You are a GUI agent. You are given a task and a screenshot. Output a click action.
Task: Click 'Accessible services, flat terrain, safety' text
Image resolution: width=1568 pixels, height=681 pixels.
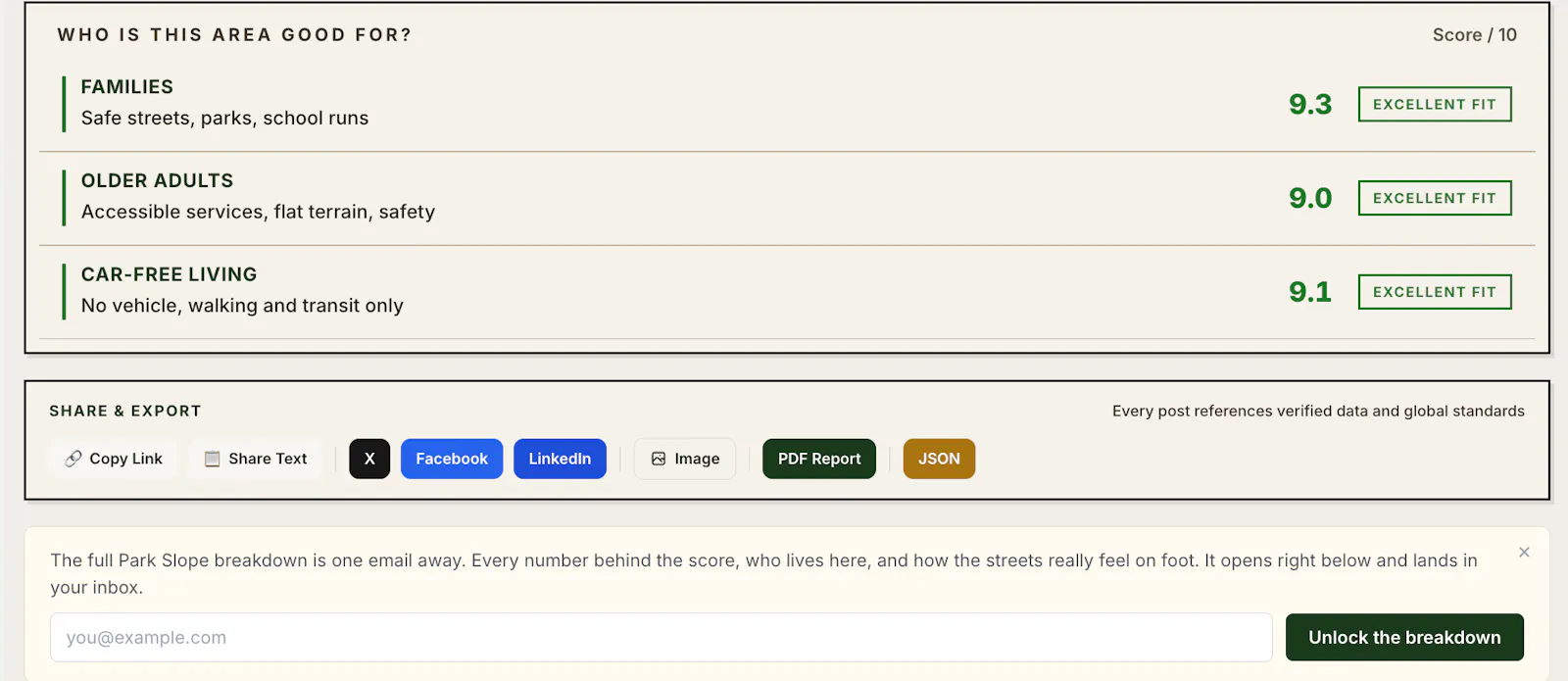coord(258,213)
